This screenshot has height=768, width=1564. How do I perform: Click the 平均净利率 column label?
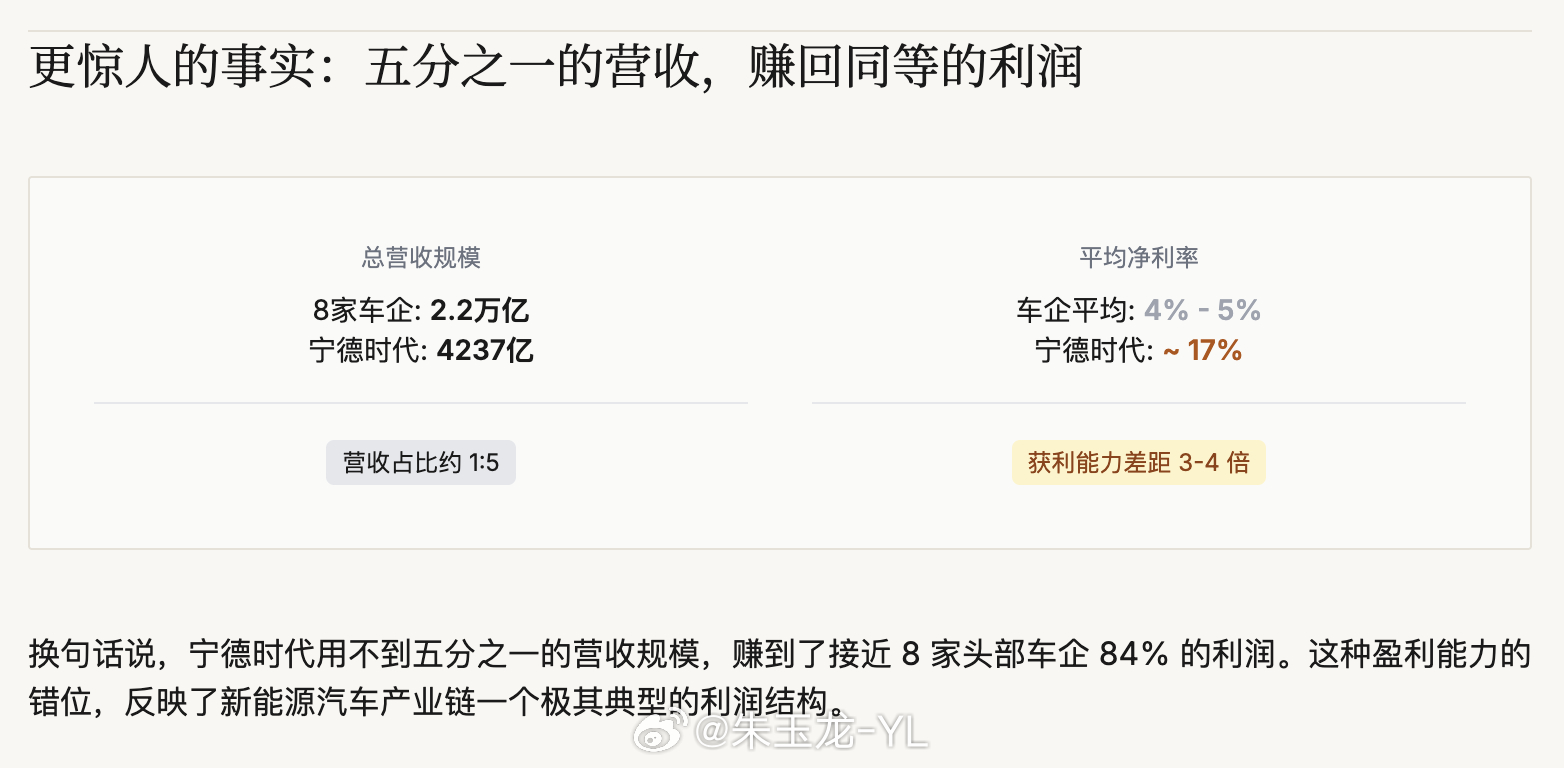tap(1138, 257)
